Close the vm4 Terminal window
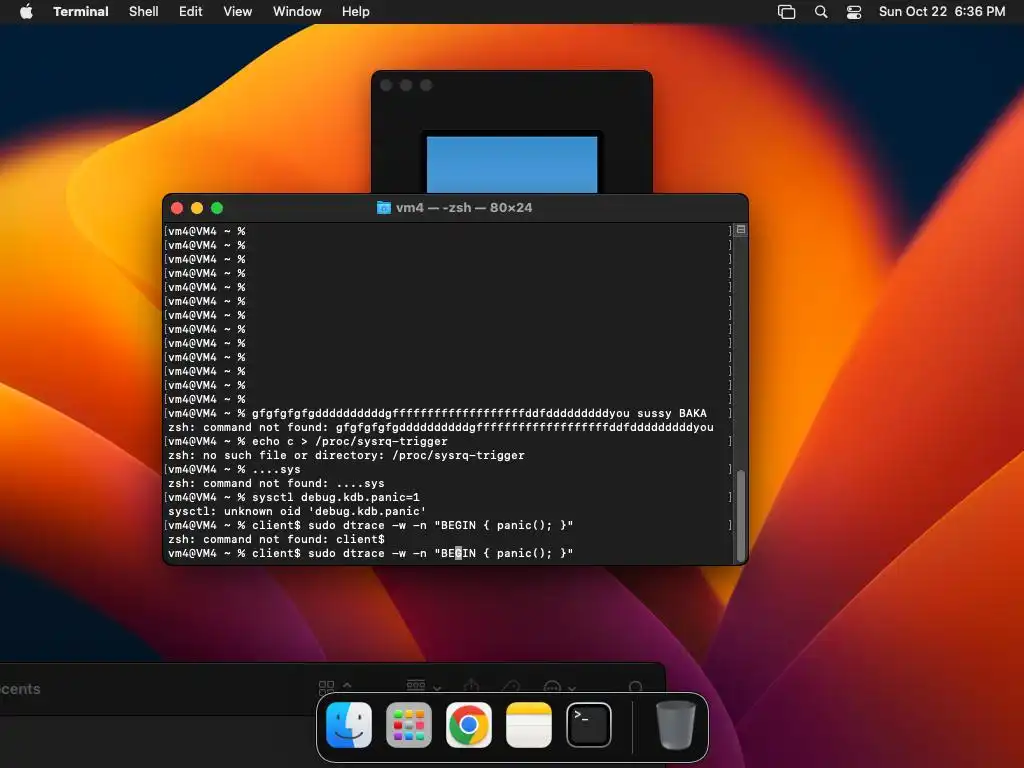Screen dimensions: 1024x768 tap(177, 208)
